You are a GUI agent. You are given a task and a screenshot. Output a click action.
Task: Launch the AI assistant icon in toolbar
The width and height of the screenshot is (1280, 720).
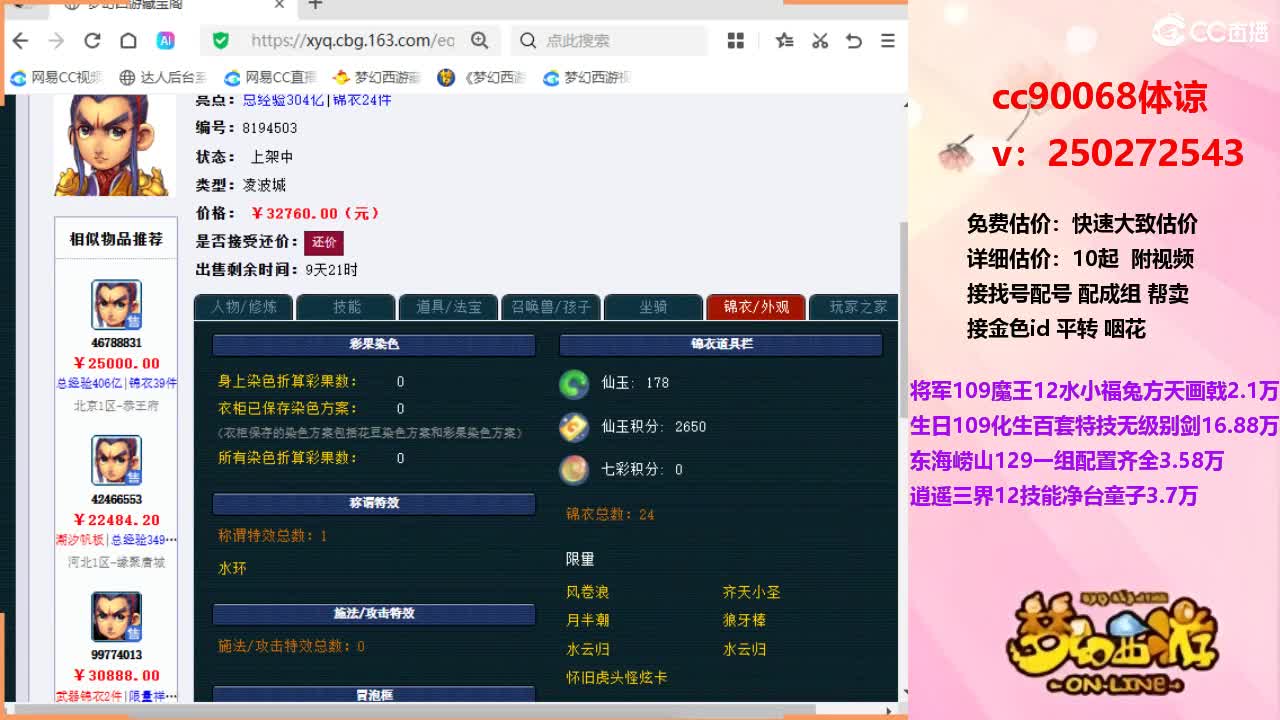click(165, 41)
